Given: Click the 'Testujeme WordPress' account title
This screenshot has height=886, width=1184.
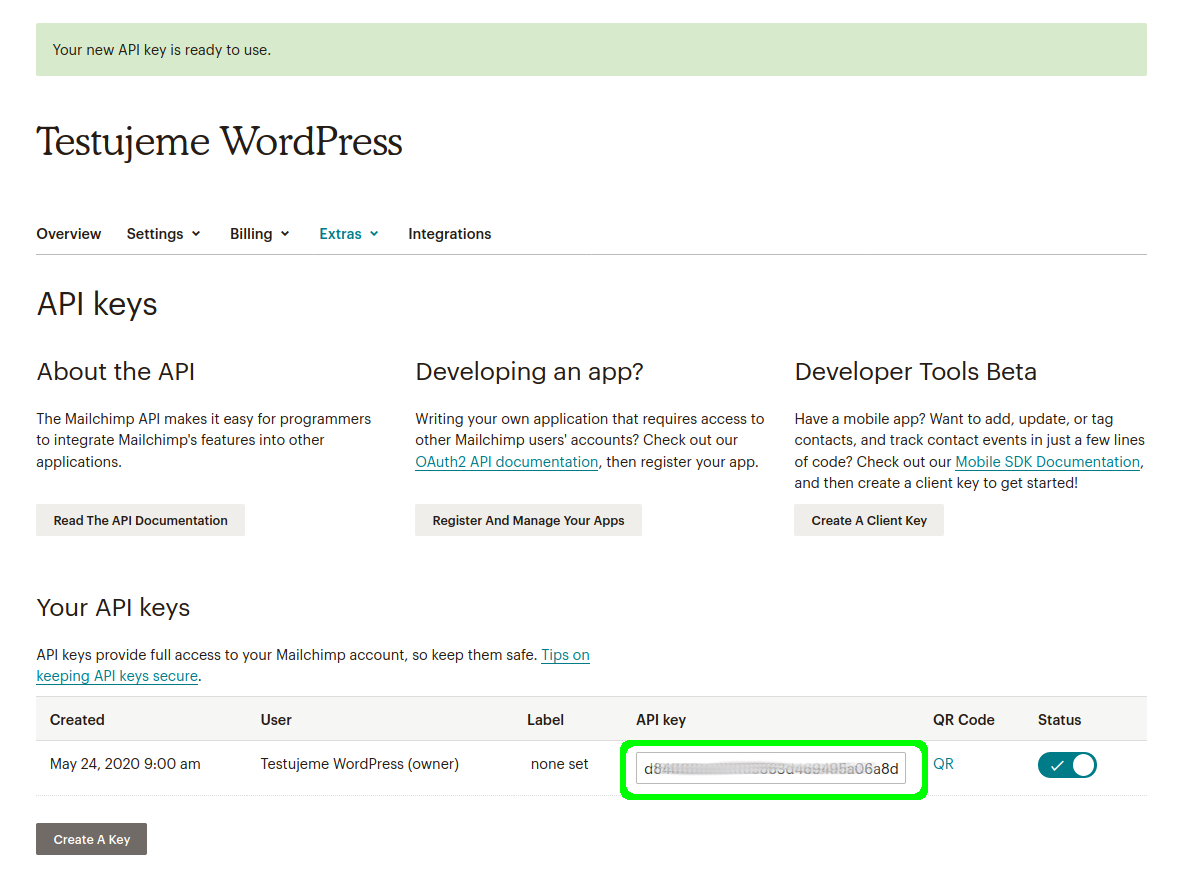Looking at the screenshot, I should tap(220, 142).
